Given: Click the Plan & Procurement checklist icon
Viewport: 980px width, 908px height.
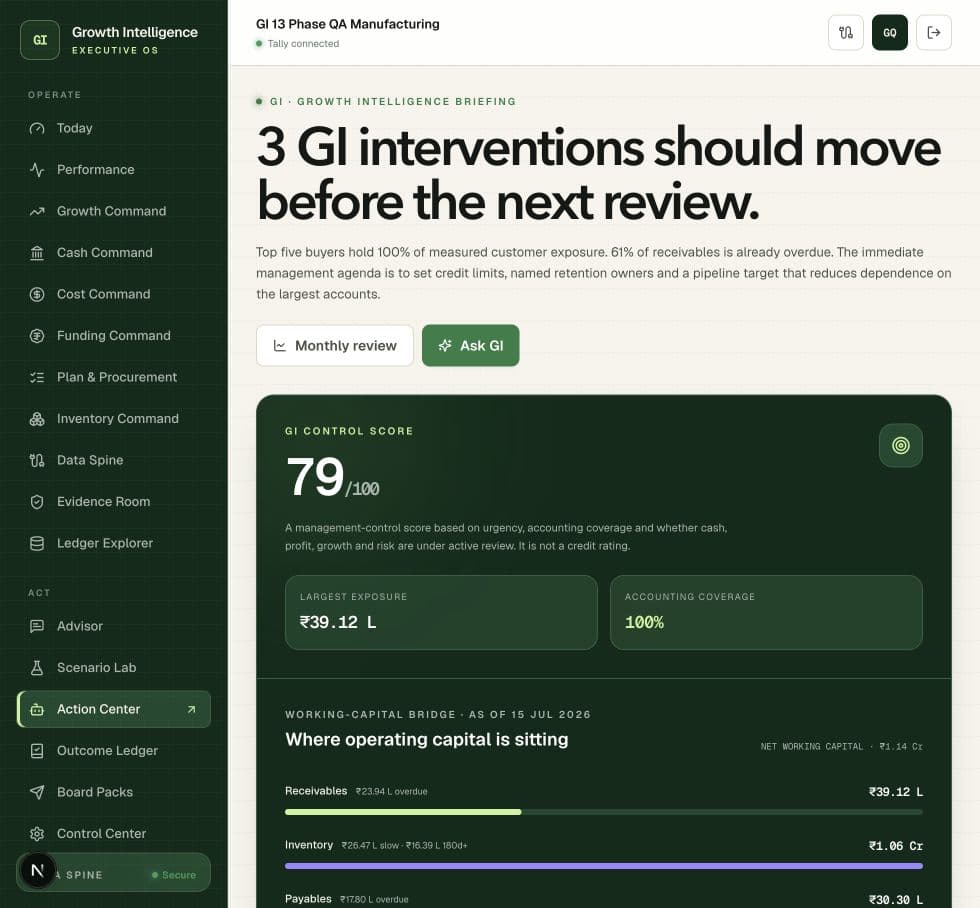Looking at the screenshot, I should [x=37, y=377].
